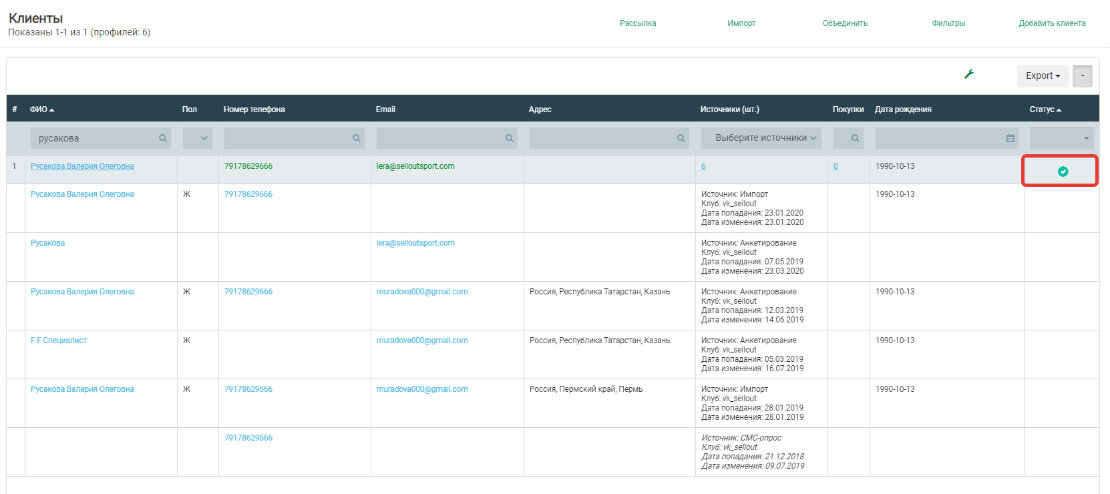1110x494 pixels.
Task: Click Добавить клиента link
Action: 1051,23
